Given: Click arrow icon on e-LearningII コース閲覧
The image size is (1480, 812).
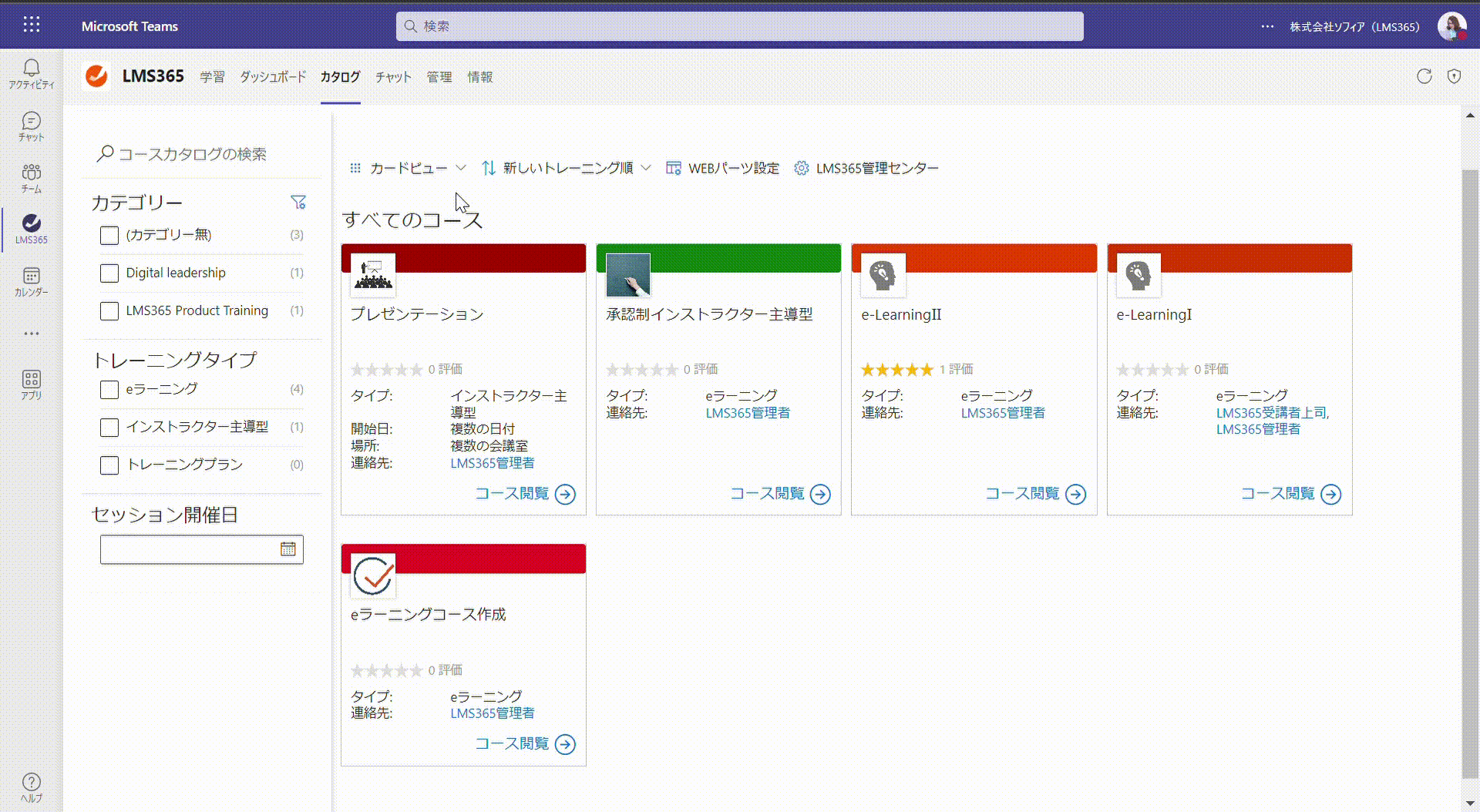Looking at the screenshot, I should click(x=1076, y=494).
